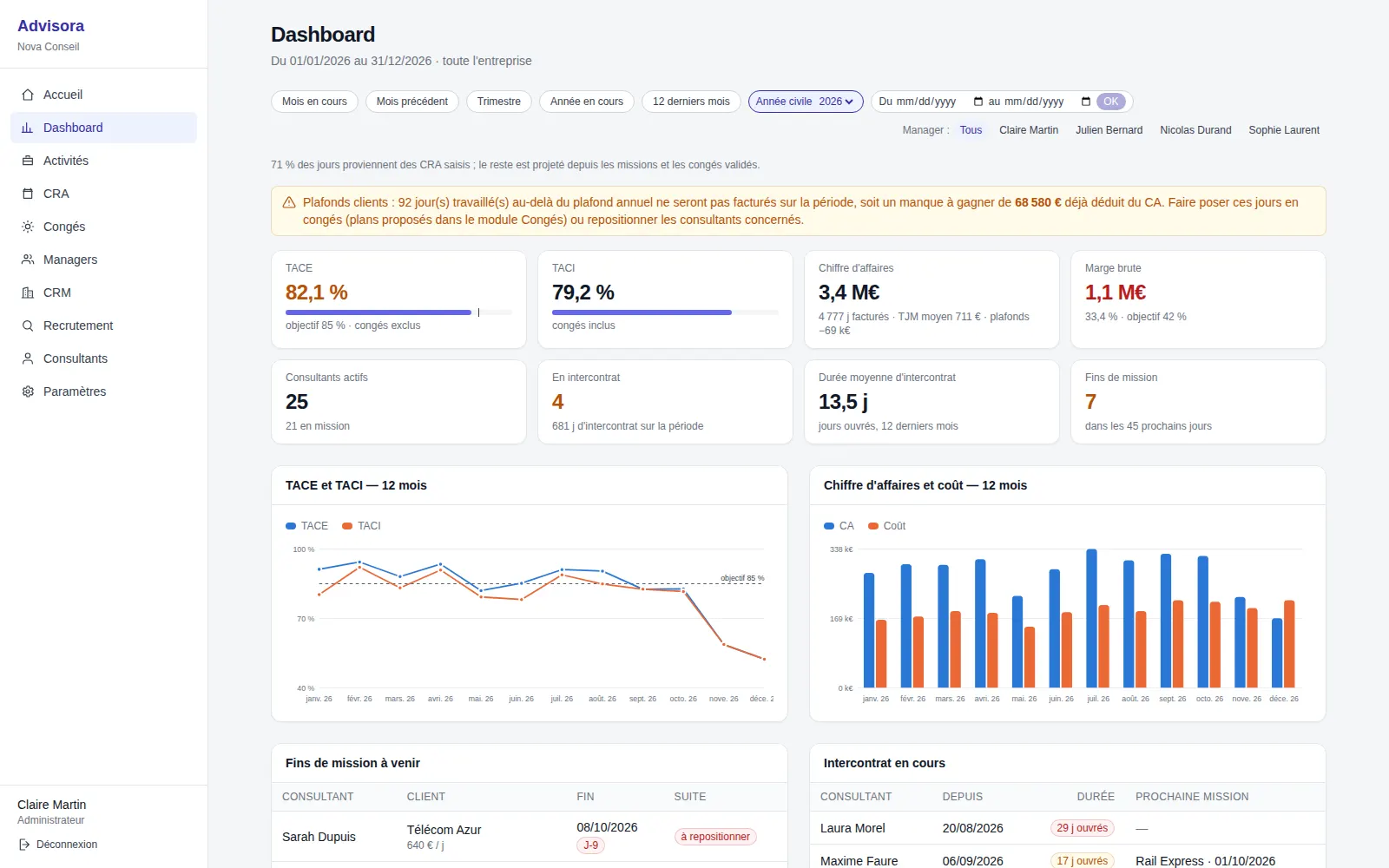The height and width of the screenshot is (868, 1389).
Task: Click the CRA calendar icon
Action: pyautogui.click(x=28, y=194)
